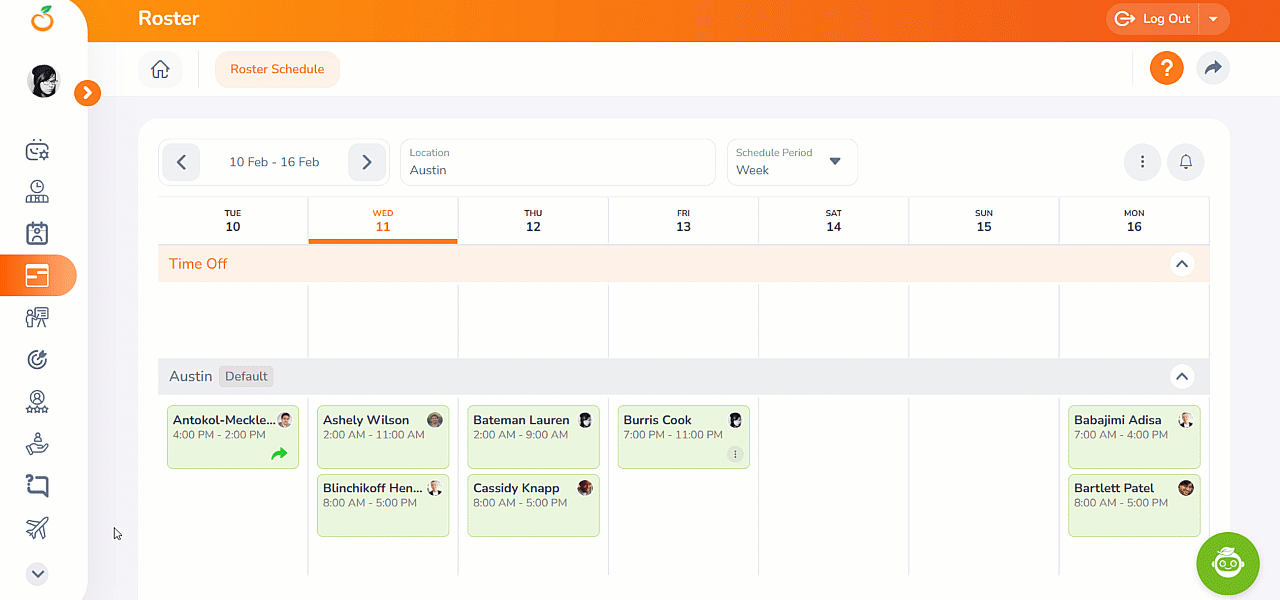Select the Roster Schedule tab
1280x600 pixels.
pyautogui.click(x=277, y=69)
